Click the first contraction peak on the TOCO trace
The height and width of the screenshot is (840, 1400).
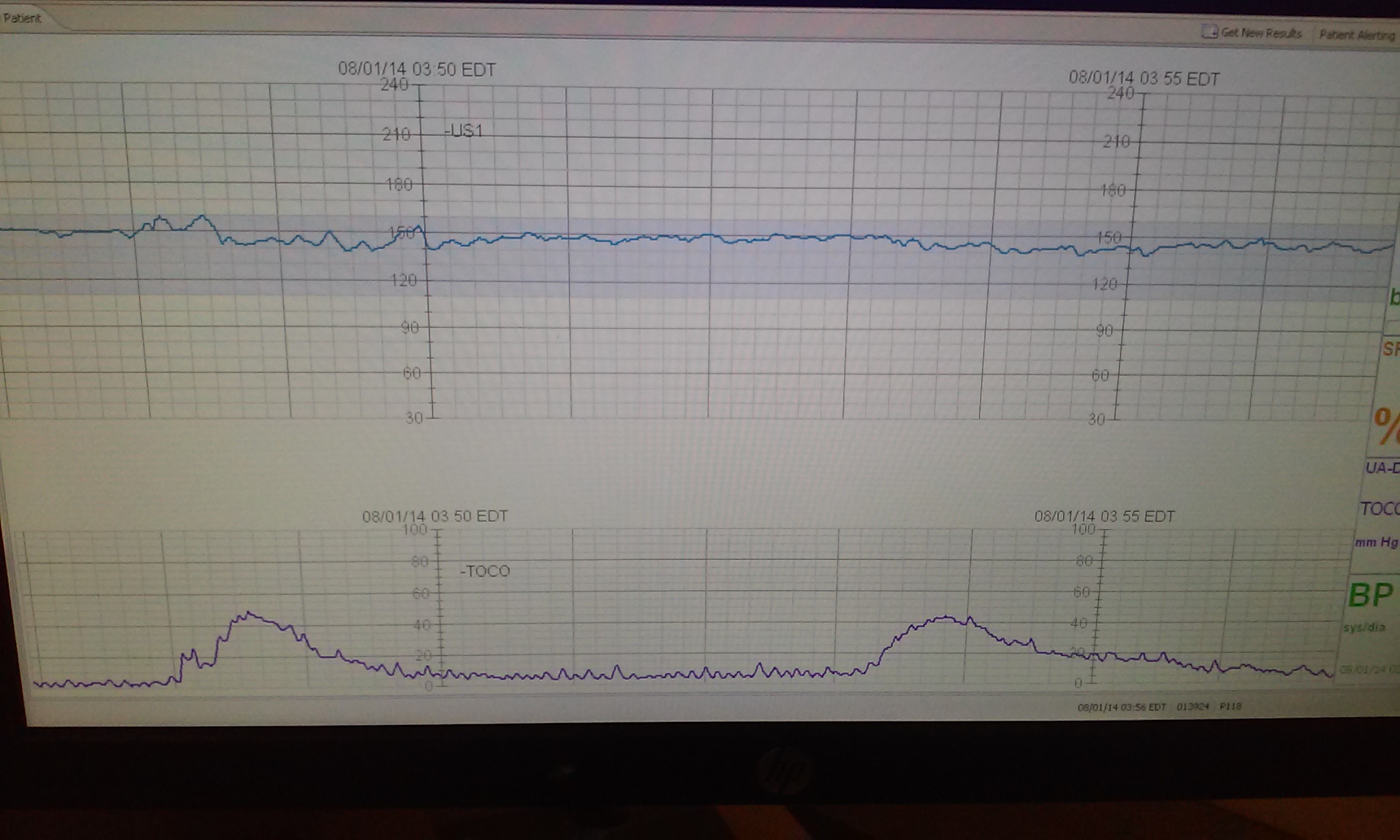[x=249, y=614]
